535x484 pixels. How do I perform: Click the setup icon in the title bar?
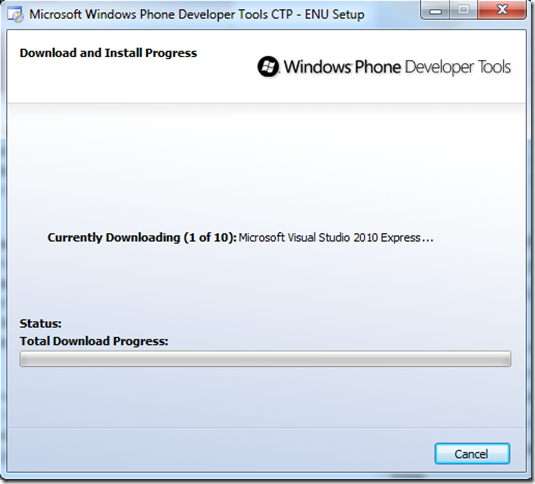tap(15, 15)
